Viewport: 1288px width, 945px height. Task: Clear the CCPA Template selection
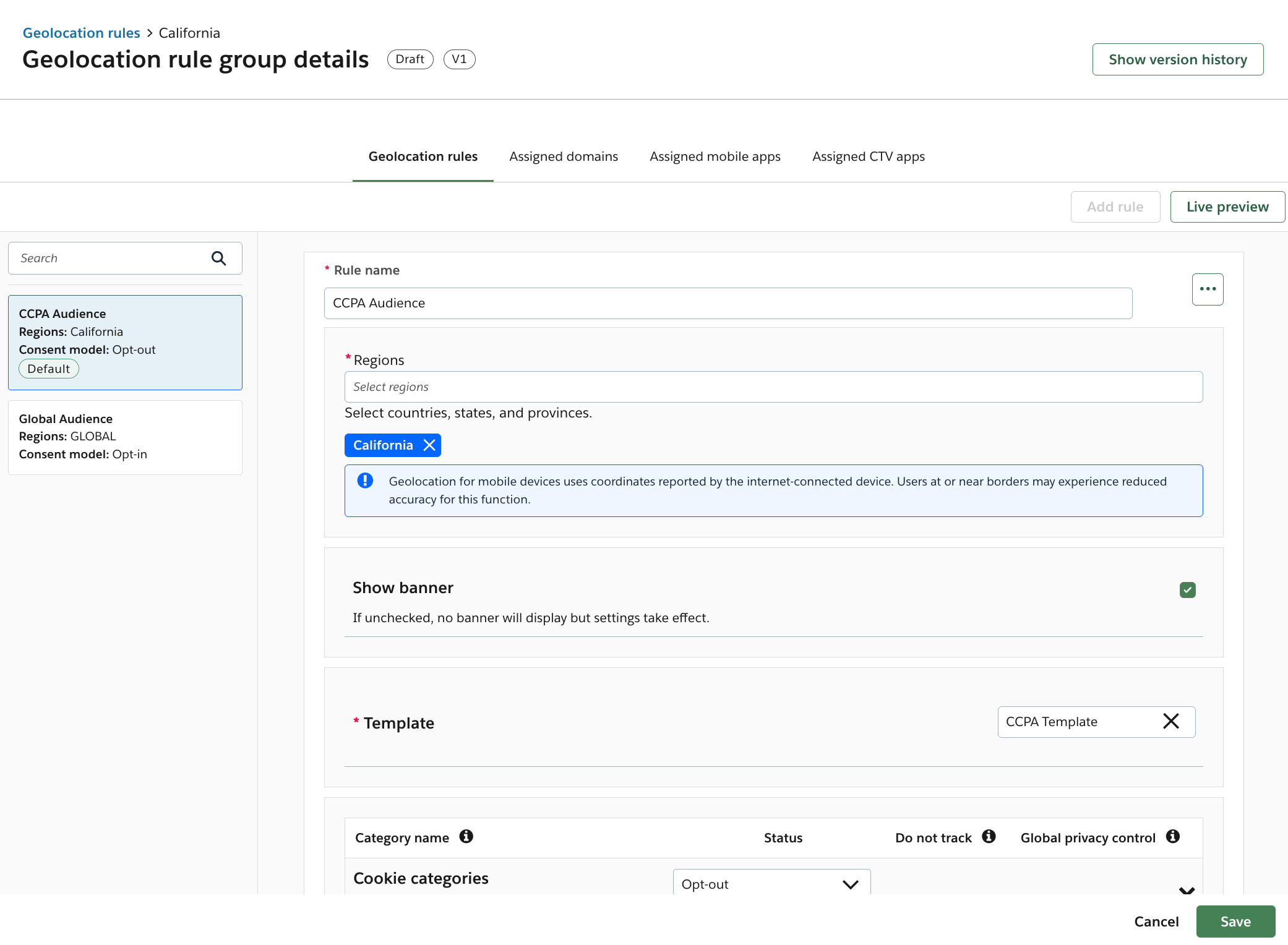click(1170, 722)
